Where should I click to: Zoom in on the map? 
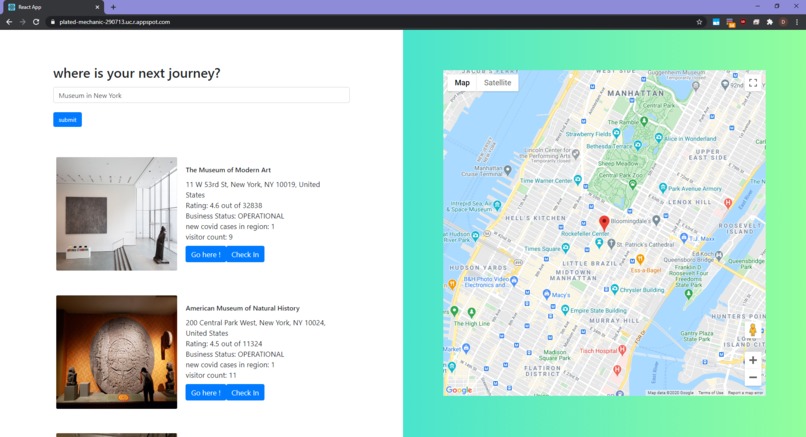[x=753, y=360]
